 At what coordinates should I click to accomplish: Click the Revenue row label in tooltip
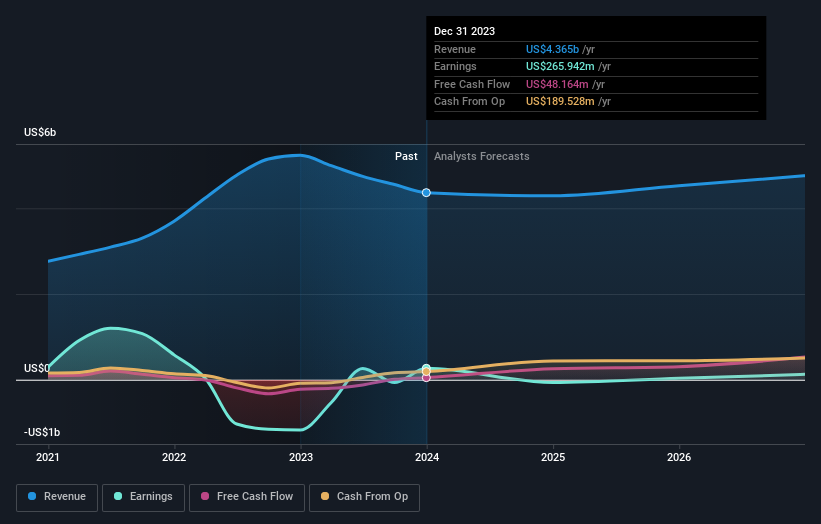pyautogui.click(x=455, y=49)
